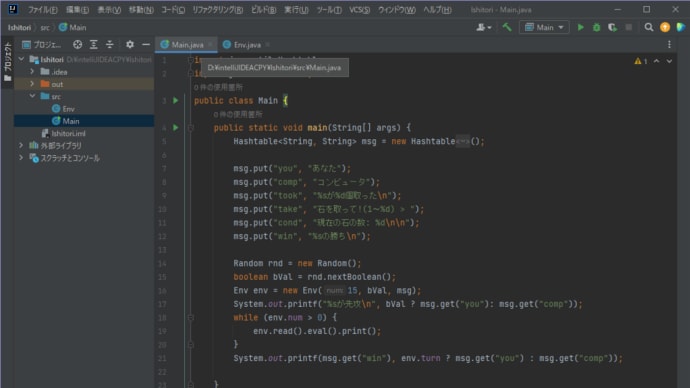
Task: Open the JetBrains toolbox icon at top right
Action: pos(680,27)
